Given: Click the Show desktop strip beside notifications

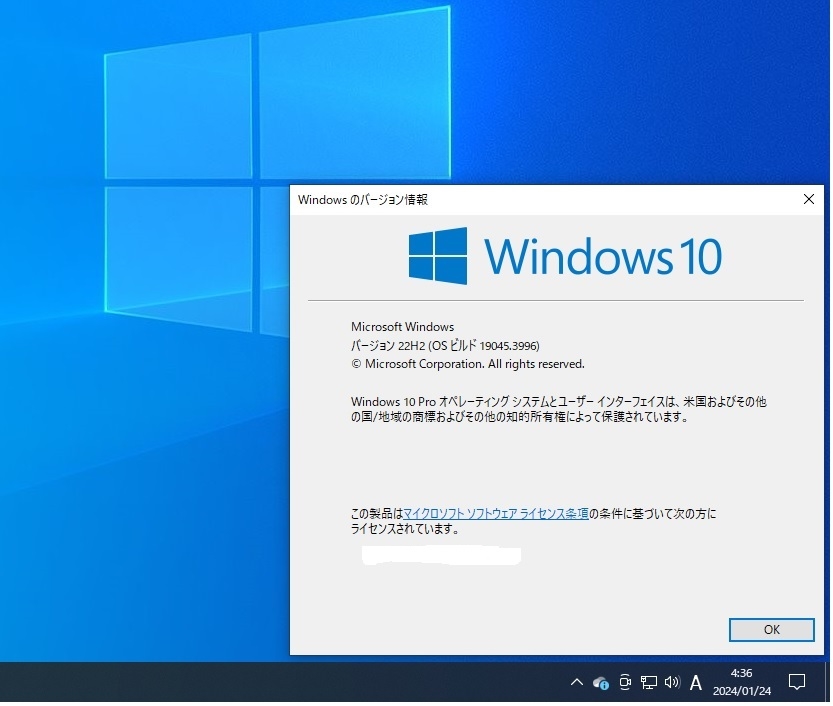Looking at the screenshot, I should pyautogui.click(x=830, y=684).
